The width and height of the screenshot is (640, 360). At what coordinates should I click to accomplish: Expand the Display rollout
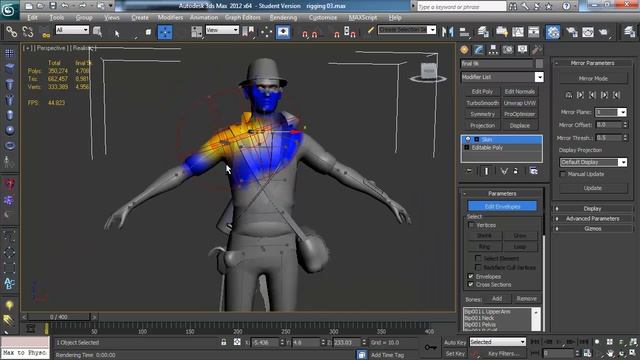pyautogui.click(x=592, y=209)
